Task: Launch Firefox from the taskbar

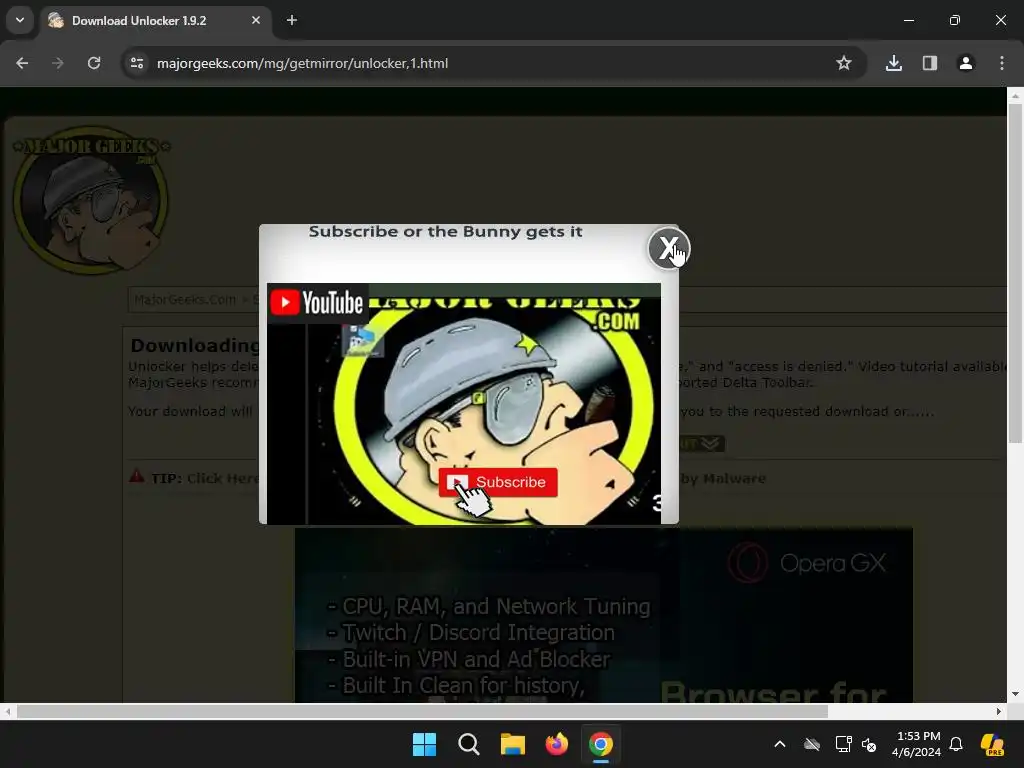Action: tap(556, 744)
